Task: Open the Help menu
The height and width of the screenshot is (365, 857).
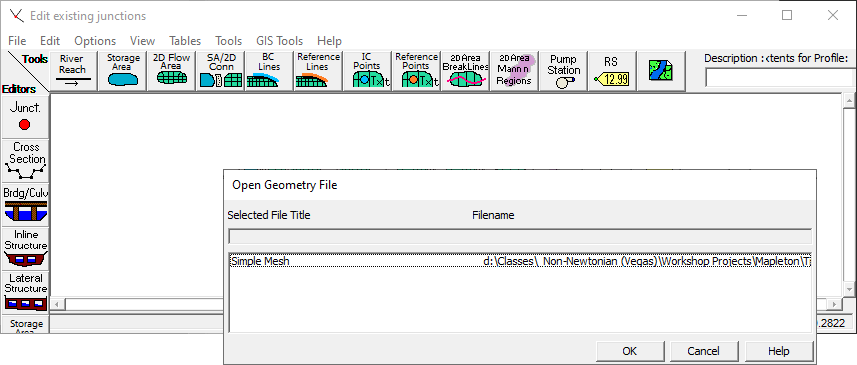Action: click(x=329, y=40)
